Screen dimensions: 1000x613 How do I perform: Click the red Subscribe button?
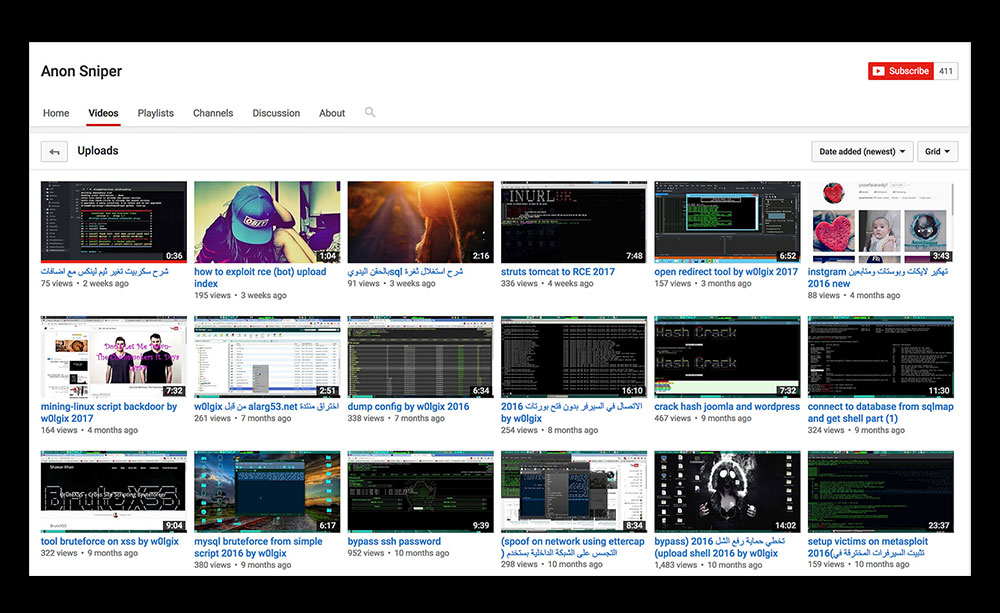point(900,71)
